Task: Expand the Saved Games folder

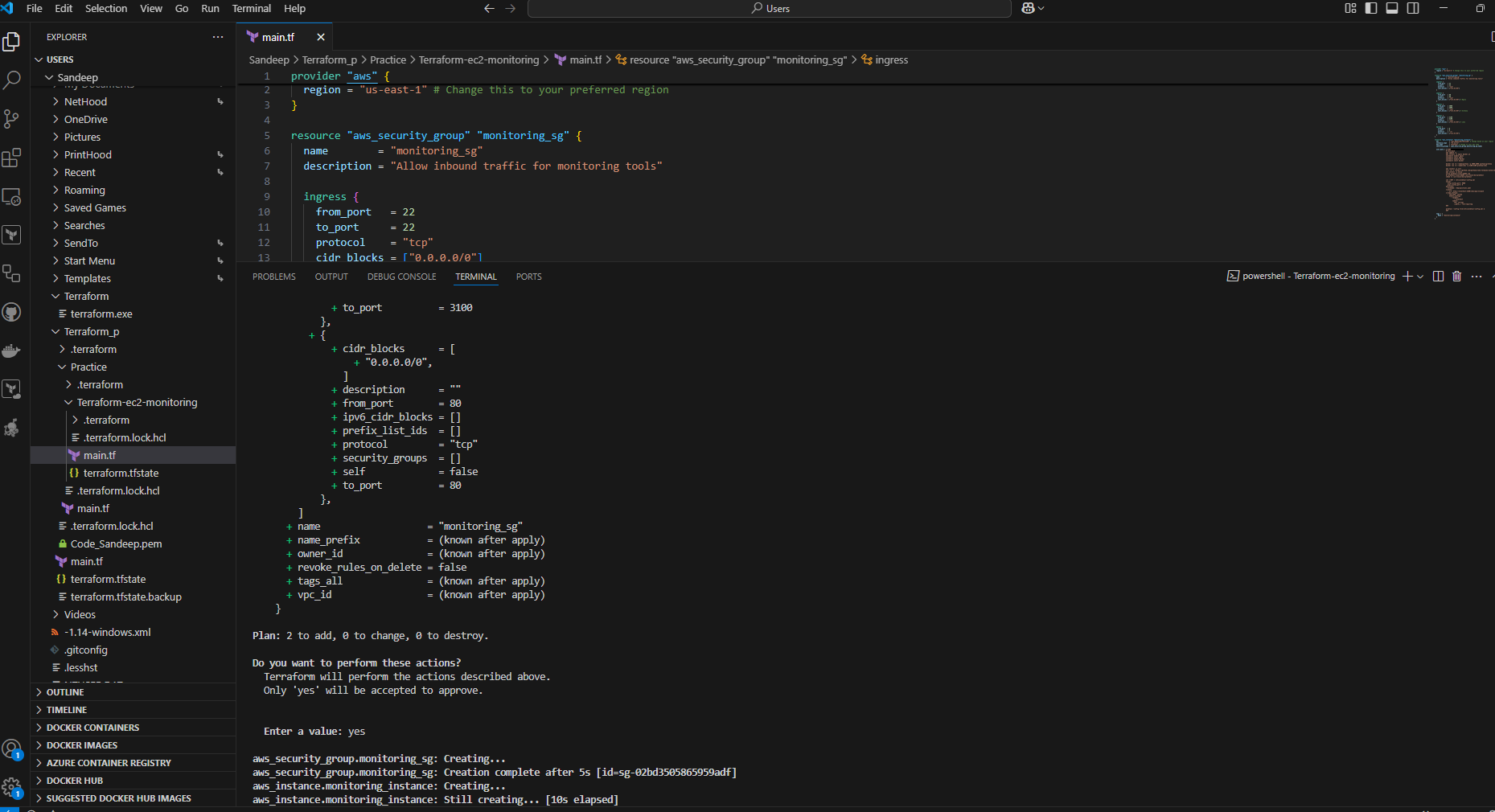Action: [133, 207]
